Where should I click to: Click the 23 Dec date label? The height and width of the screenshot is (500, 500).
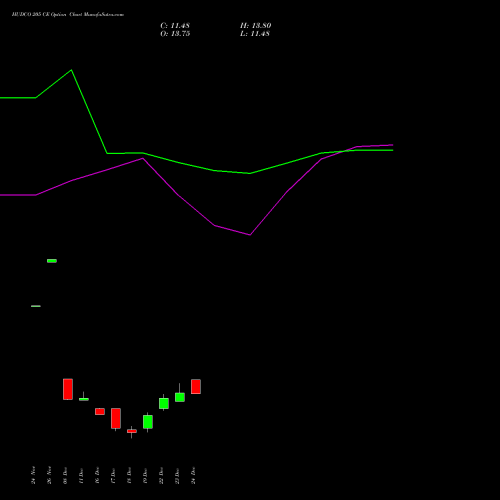177,475
